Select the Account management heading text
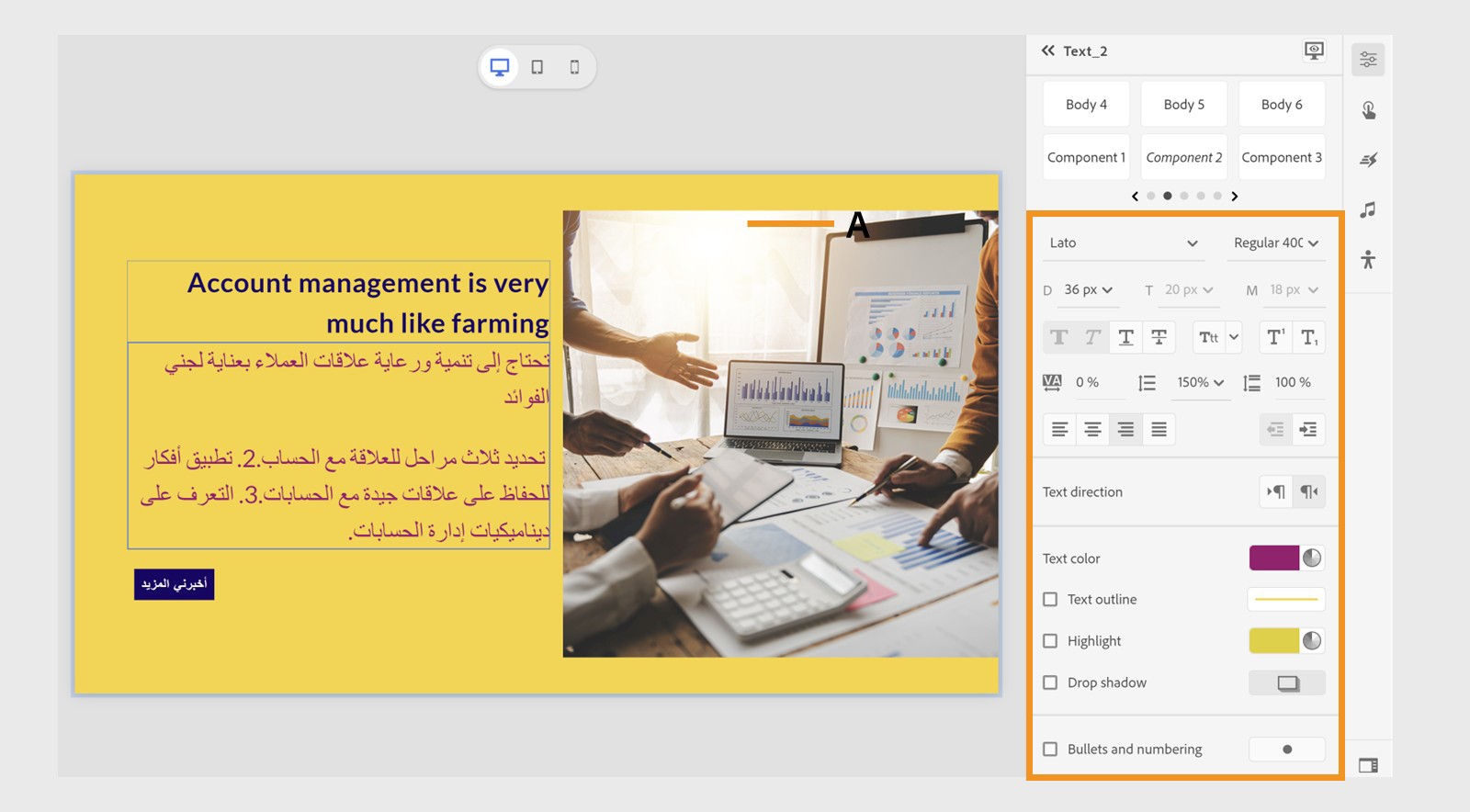The height and width of the screenshot is (812, 1470). click(367, 302)
